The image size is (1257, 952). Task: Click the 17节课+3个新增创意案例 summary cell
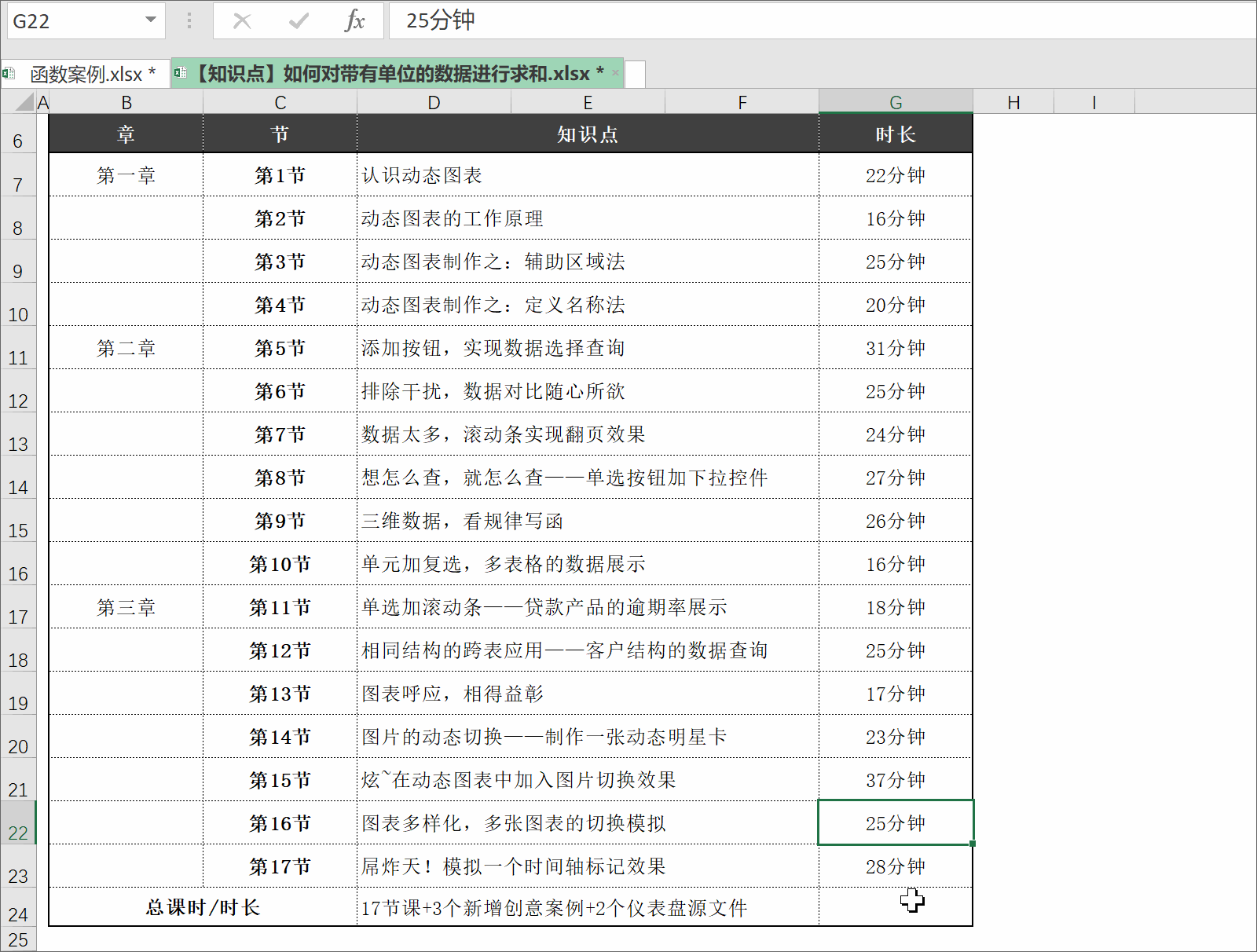[588, 907]
